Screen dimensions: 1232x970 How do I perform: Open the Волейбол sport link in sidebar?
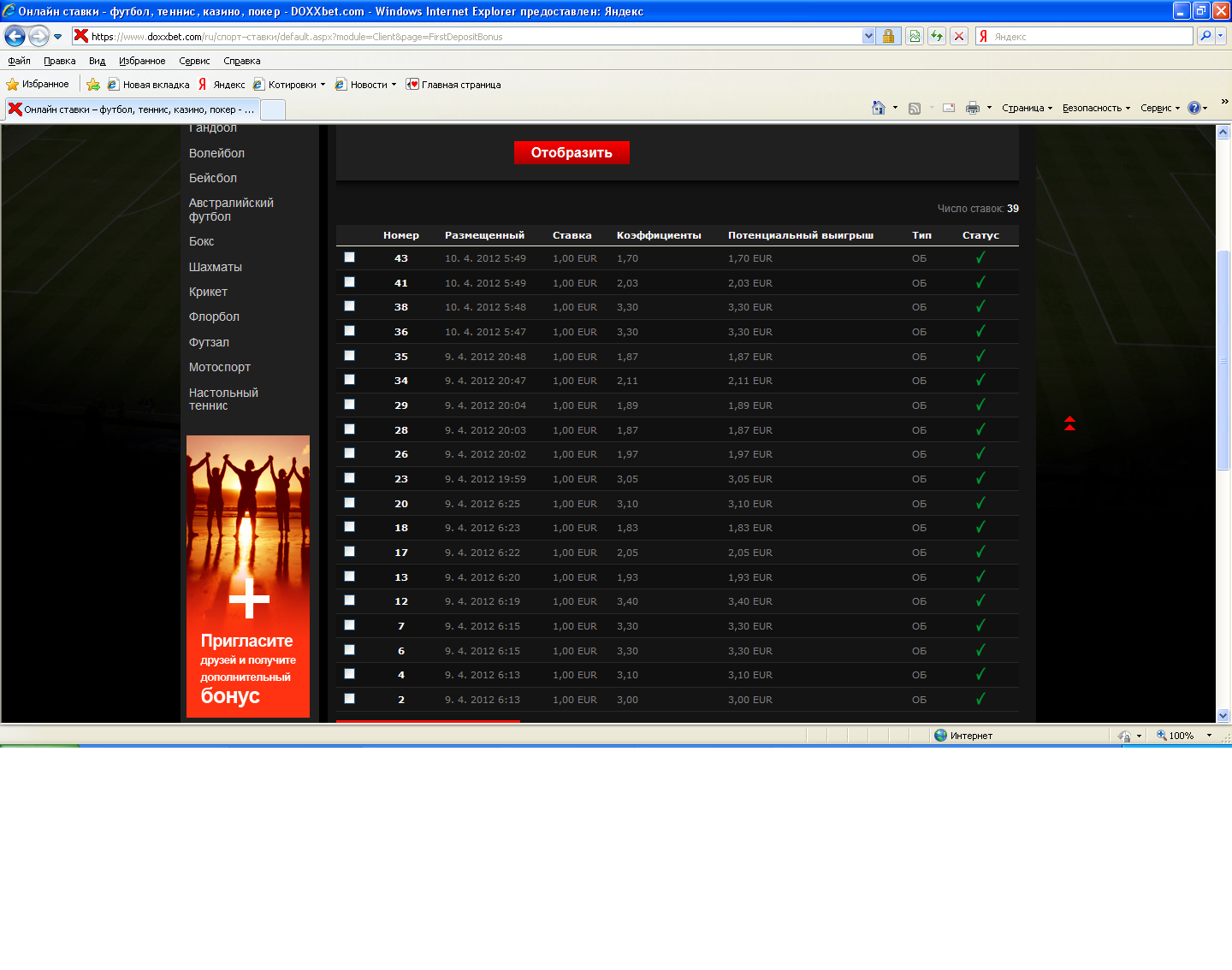(216, 153)
